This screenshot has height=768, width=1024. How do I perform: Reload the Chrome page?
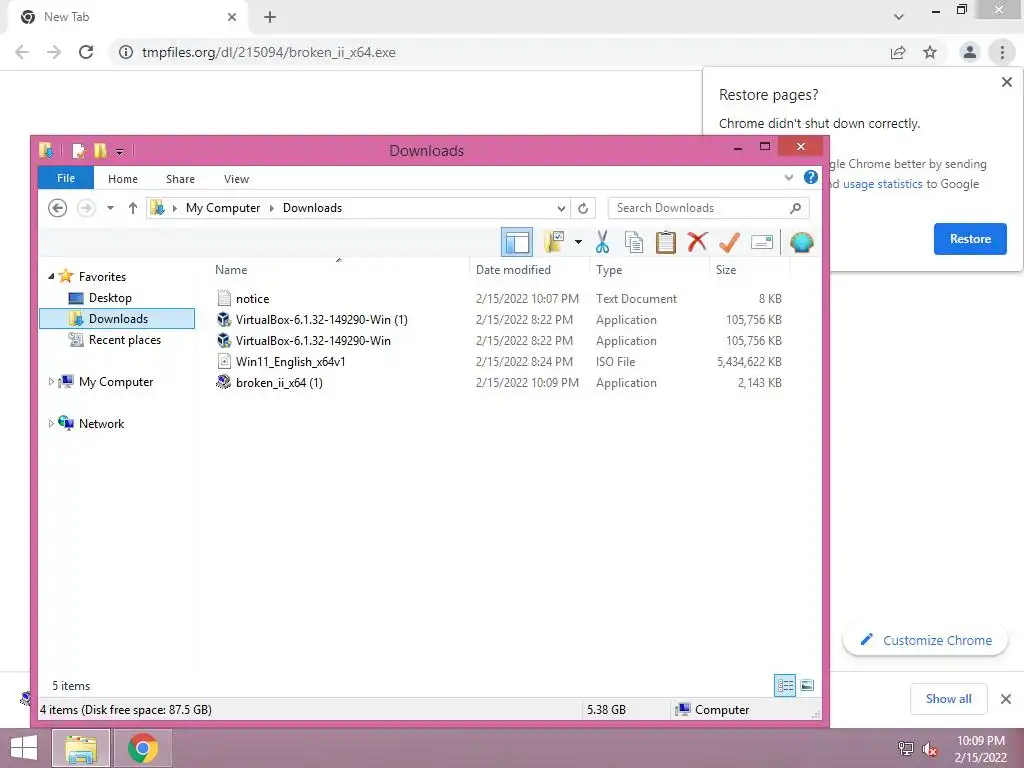pyautogui.click(x=86, y=52)
